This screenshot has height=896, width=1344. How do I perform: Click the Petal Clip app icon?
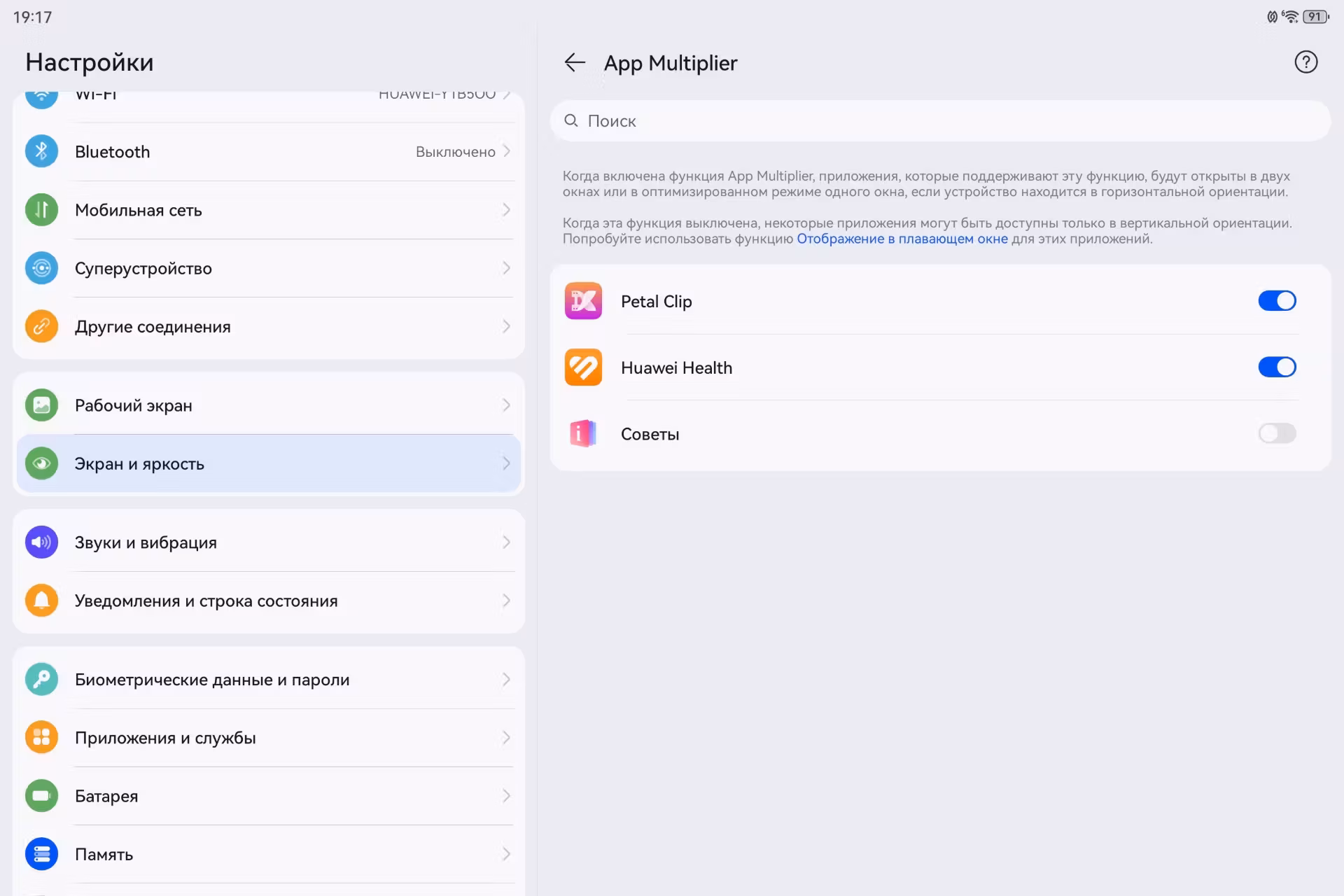583,301
